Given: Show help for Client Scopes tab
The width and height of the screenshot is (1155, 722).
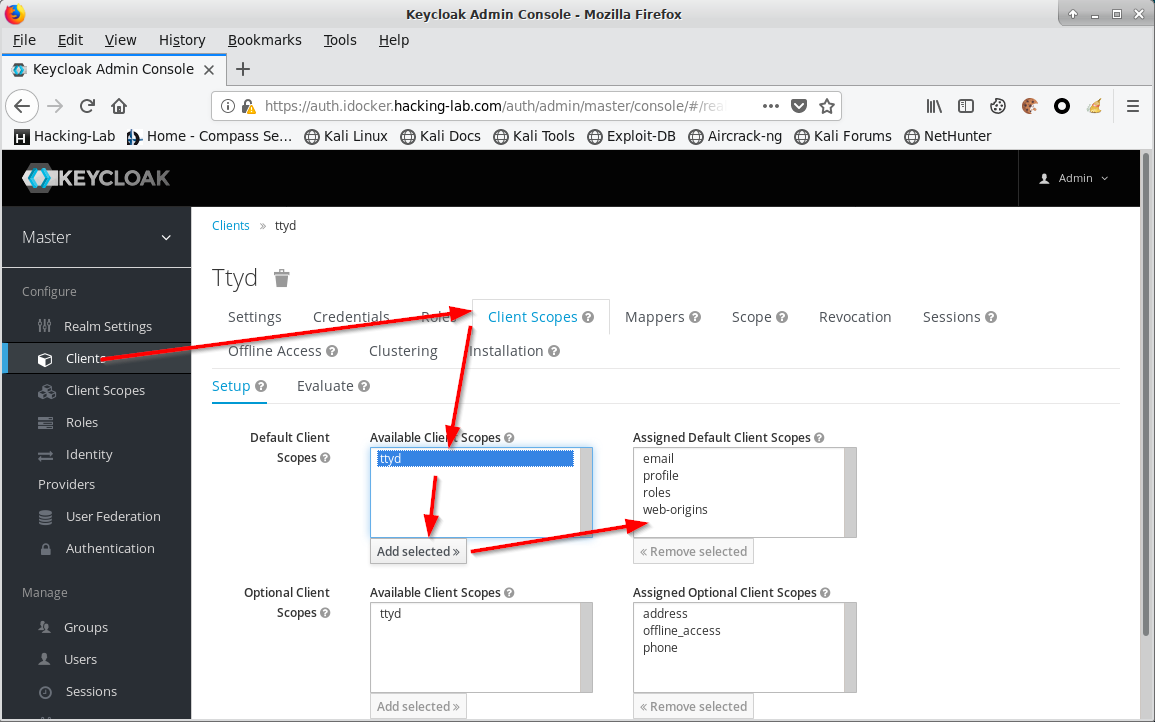Looking at the screenshot, I should pos(588,317).
